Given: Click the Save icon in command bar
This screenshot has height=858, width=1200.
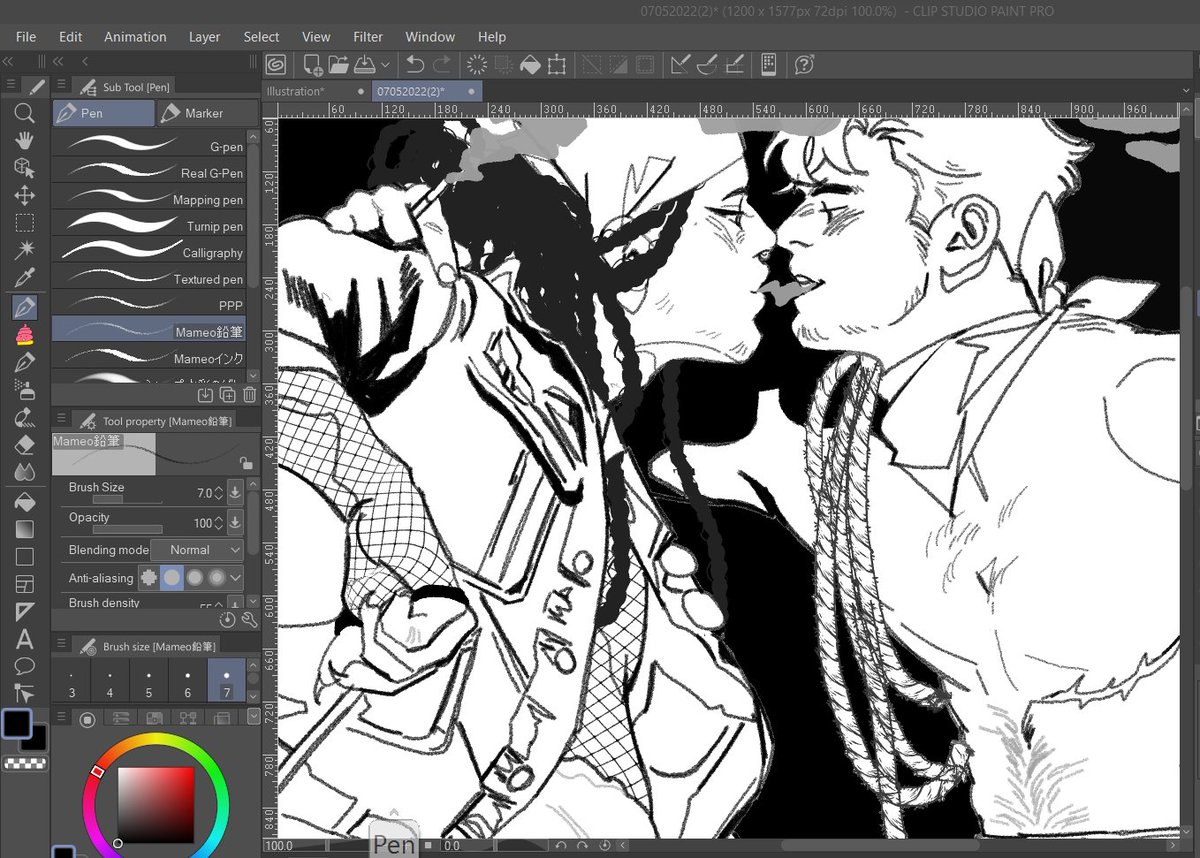Looking at the screenshot, I should [x=364, y=65].
